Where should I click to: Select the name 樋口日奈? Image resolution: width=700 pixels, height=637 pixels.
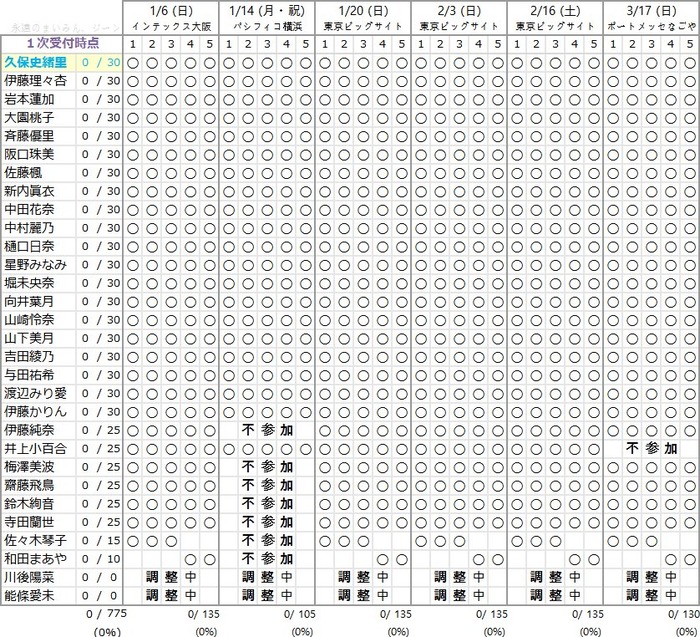click(29, 246)
